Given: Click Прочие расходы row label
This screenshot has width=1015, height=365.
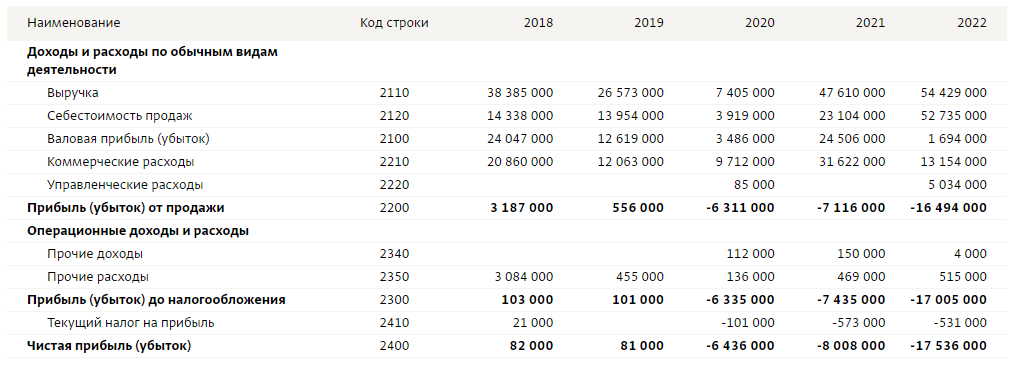Looking at the screenshot, I should click(98, 277).
